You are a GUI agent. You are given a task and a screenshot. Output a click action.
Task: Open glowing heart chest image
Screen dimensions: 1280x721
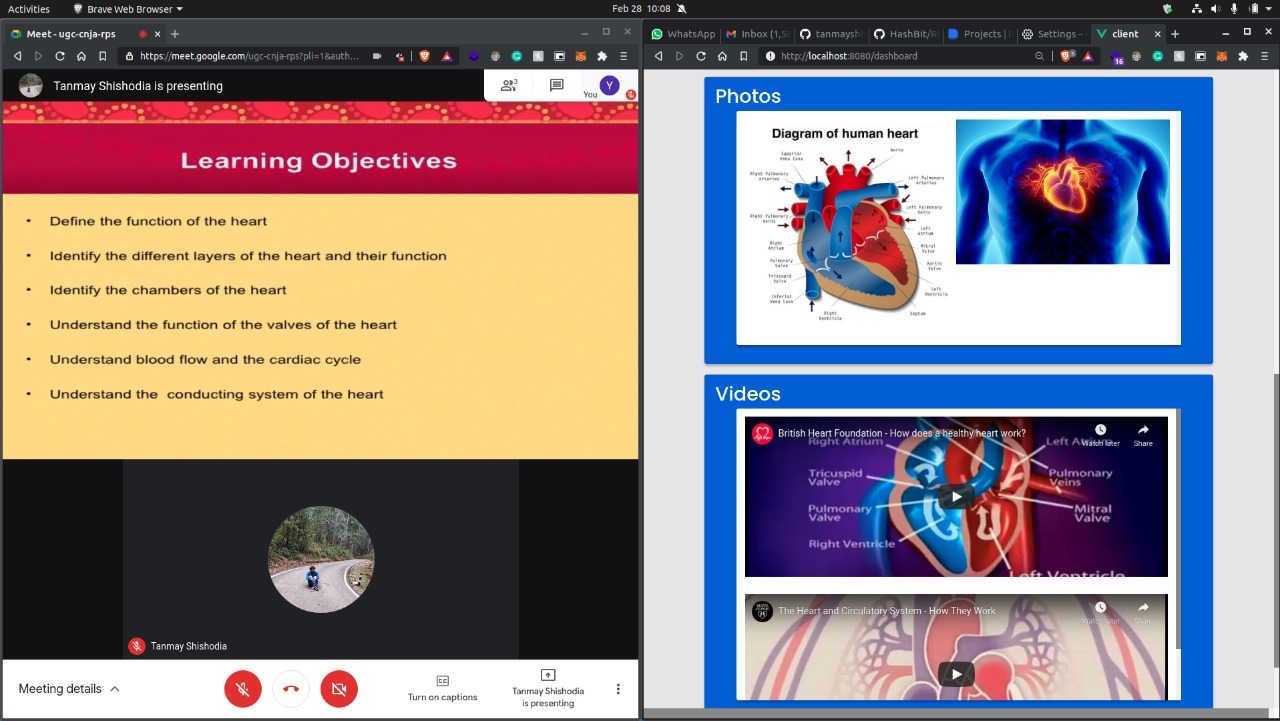(x=1063, y=192)
